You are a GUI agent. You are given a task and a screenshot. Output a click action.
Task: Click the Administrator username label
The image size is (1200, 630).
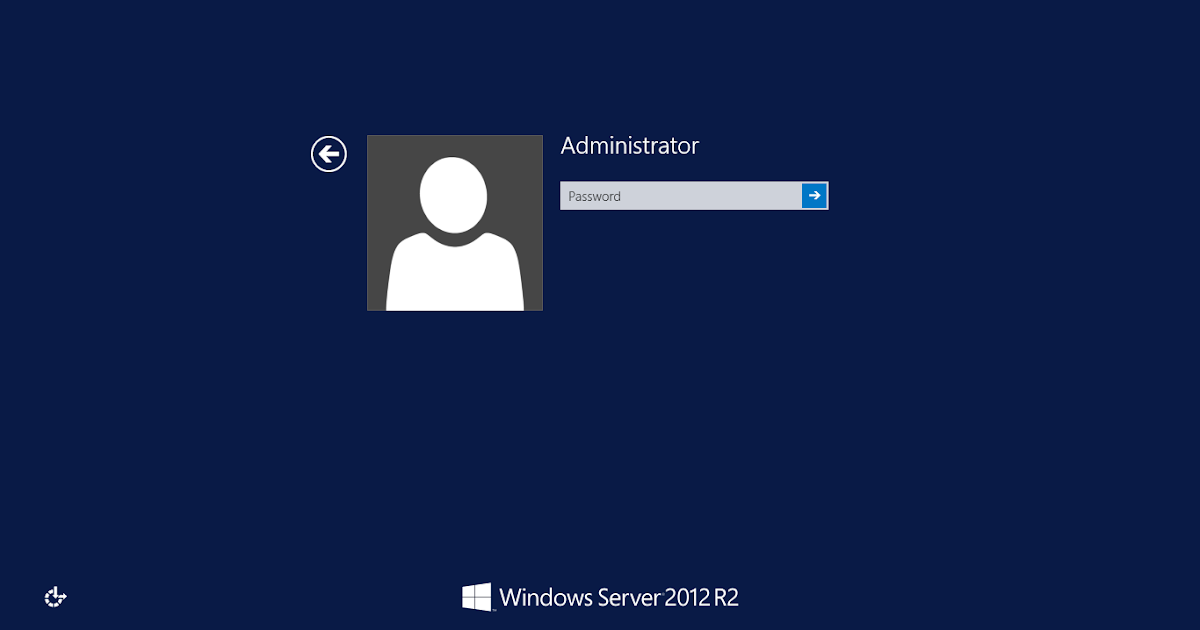(x=628, y=145)
